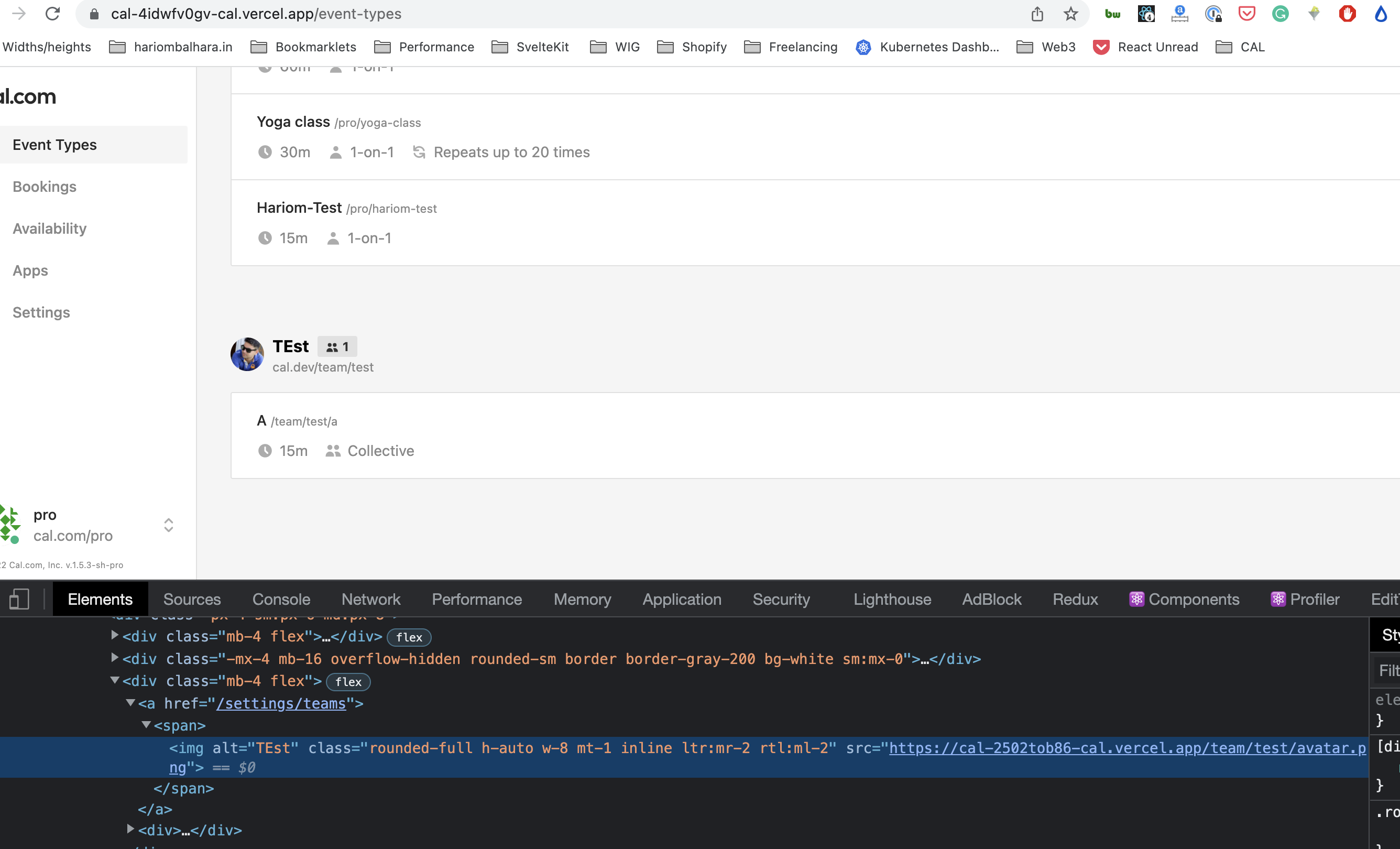Click the share icon in the address bar
Screen dimensions: 1400x849
[1037, 13]
